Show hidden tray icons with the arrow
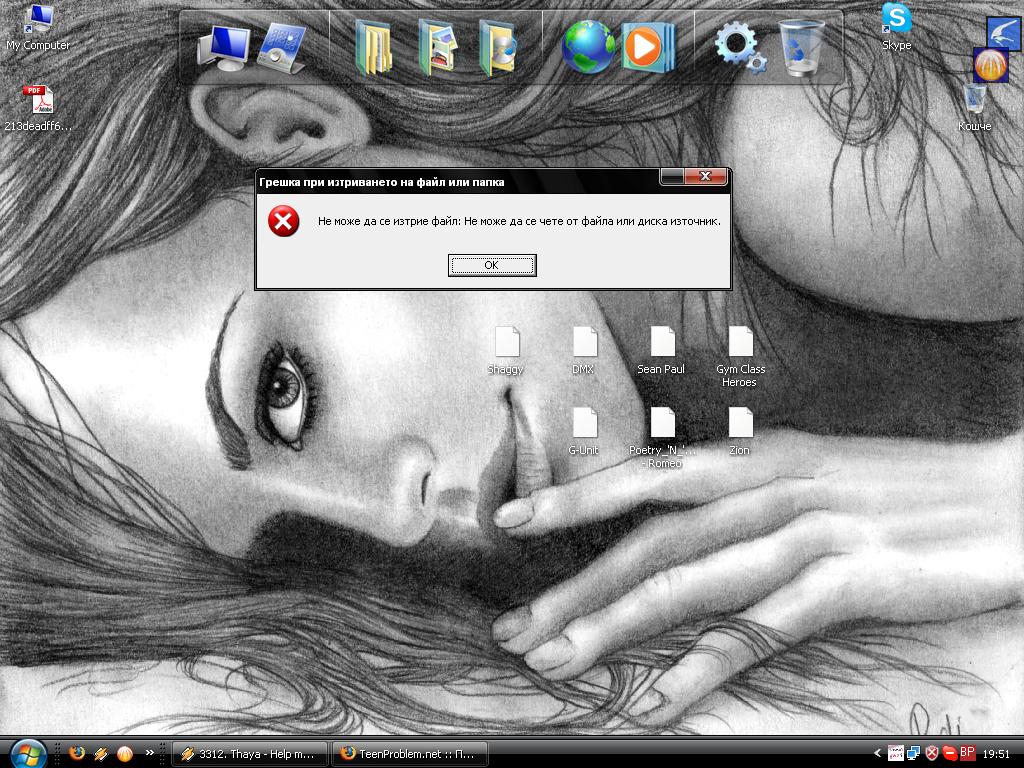 click(877, 754)
